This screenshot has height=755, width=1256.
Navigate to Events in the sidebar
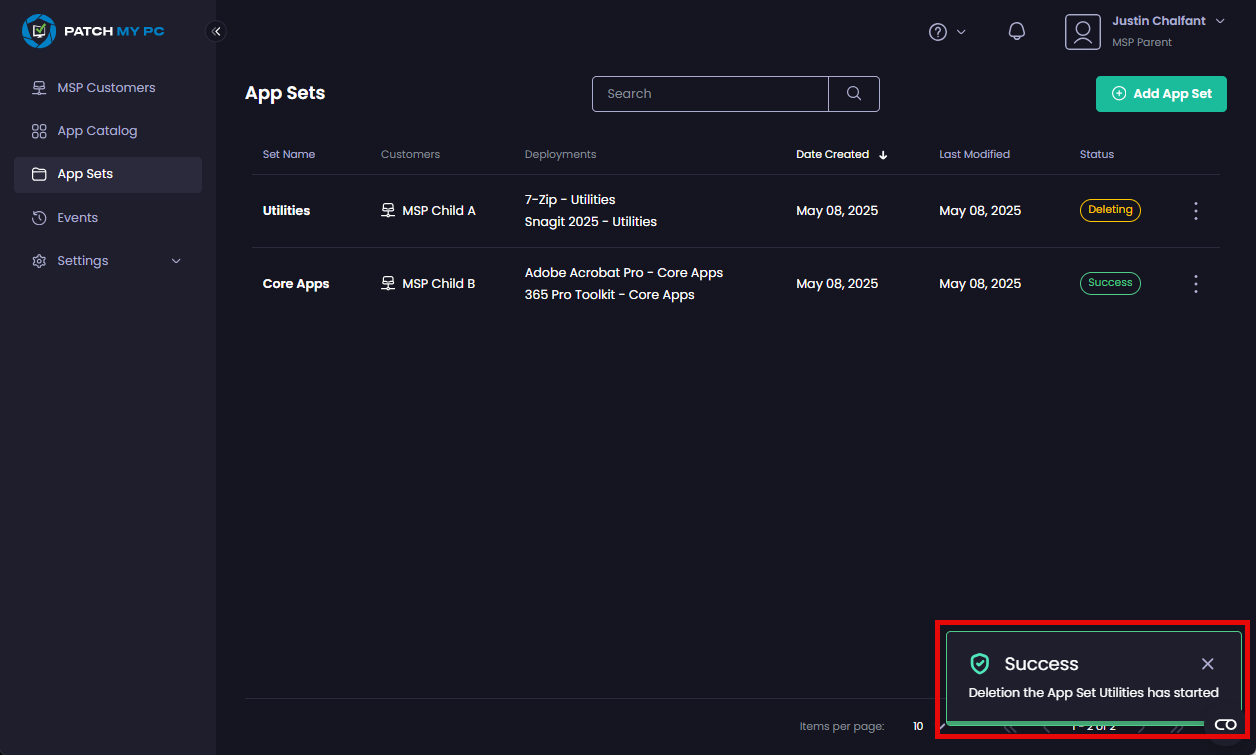[x=77, y=218]
